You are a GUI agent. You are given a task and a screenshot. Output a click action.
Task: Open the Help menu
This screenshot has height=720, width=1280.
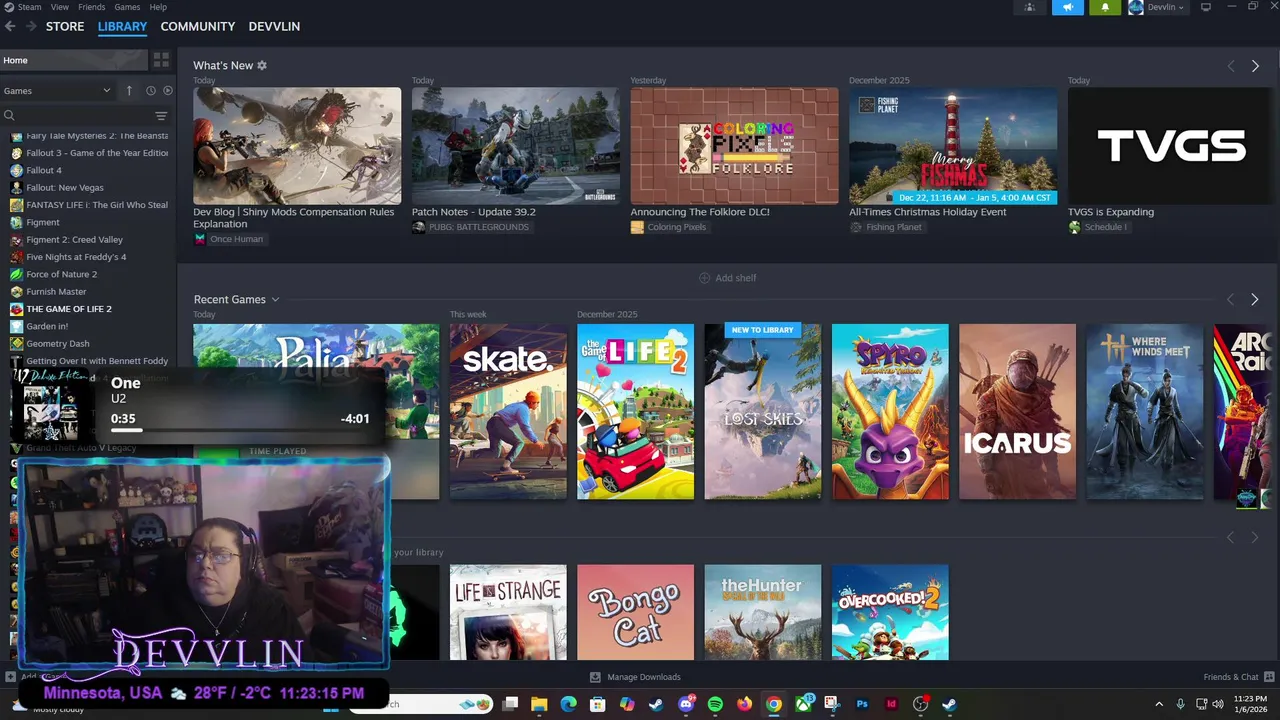point(158,7)
